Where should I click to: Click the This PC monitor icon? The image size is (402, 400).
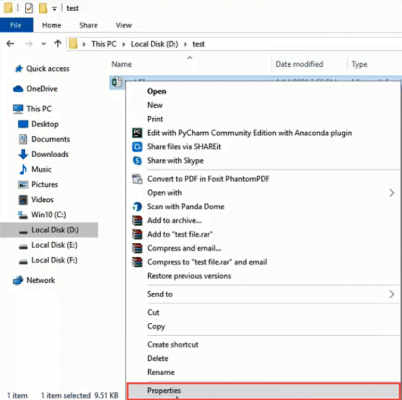pos(18,109)
